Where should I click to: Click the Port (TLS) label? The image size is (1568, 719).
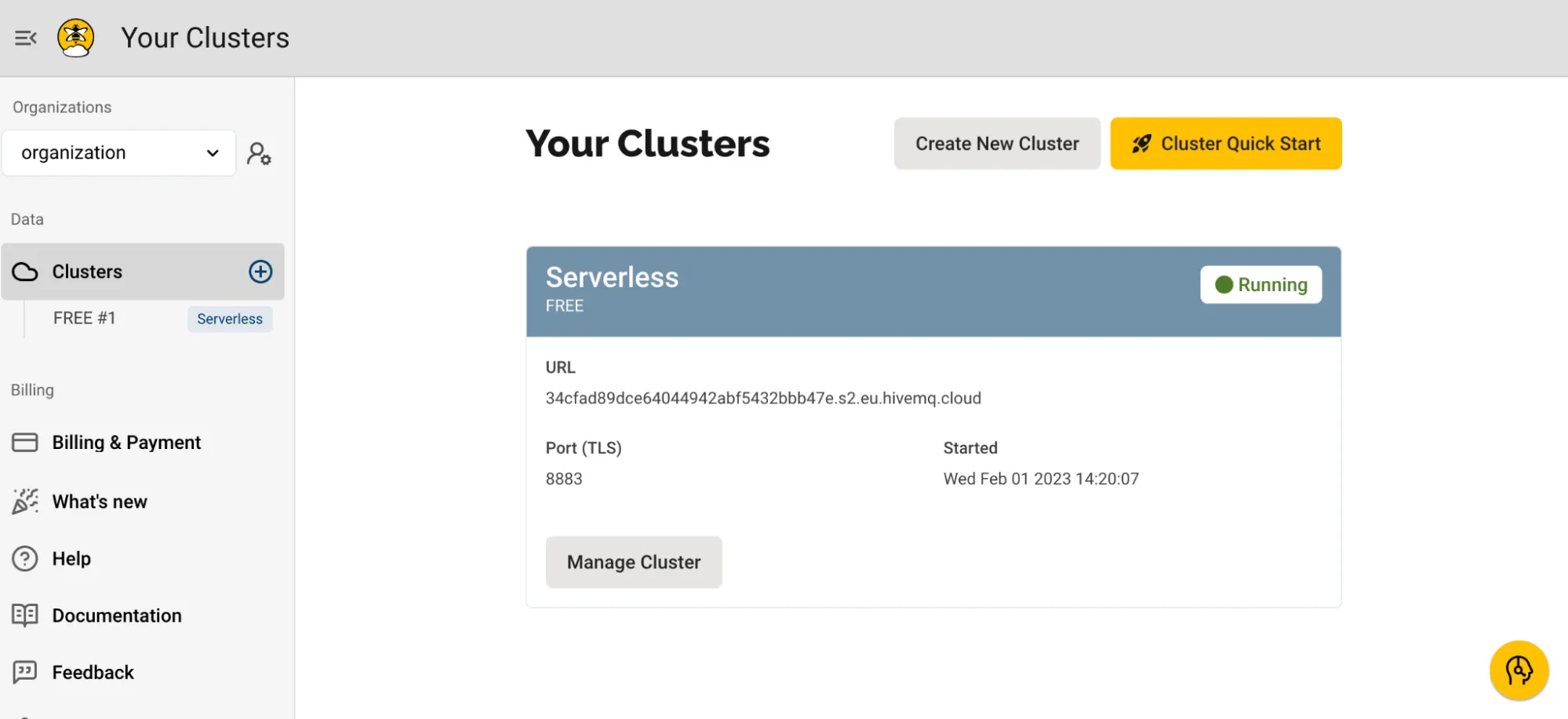point(584,448)
